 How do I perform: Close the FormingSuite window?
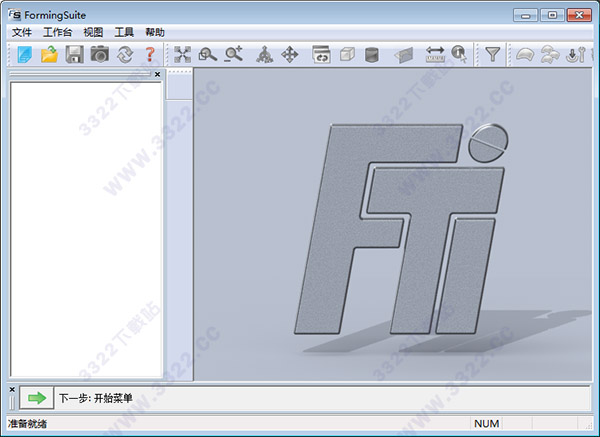pos(579,15)
